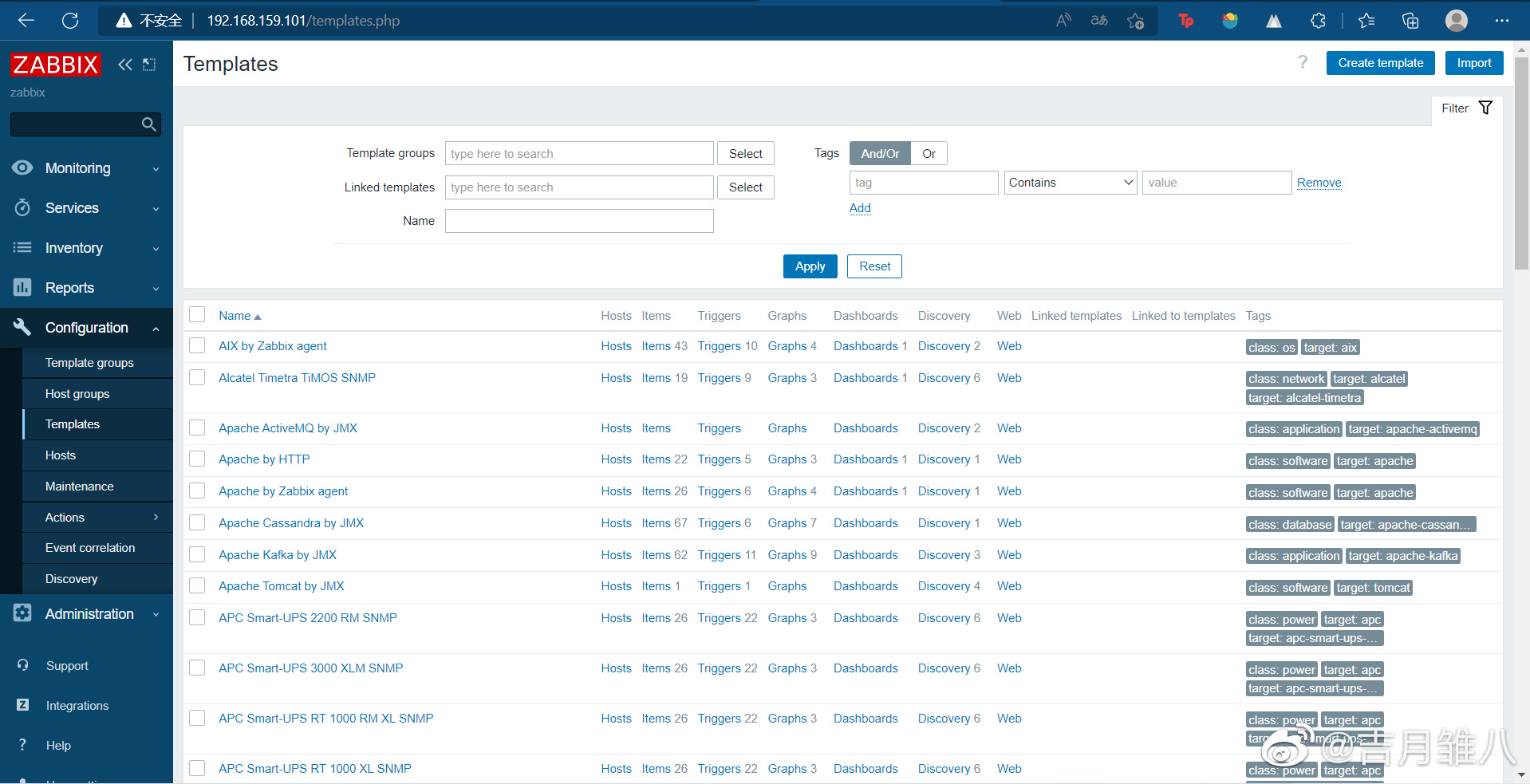The height and width of the screenshot is (784, 1530).
Task: Click the Inventory list icon
Action: 22,247
